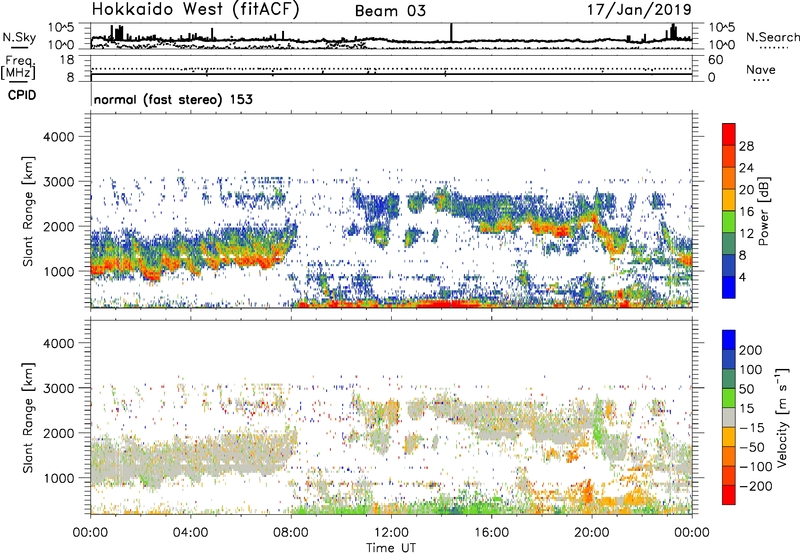Image resolution: width=800 pixels, height=554 pixels.
Task: Click the 'normal (fast stereo) 153' text
Action: point(173,99)
